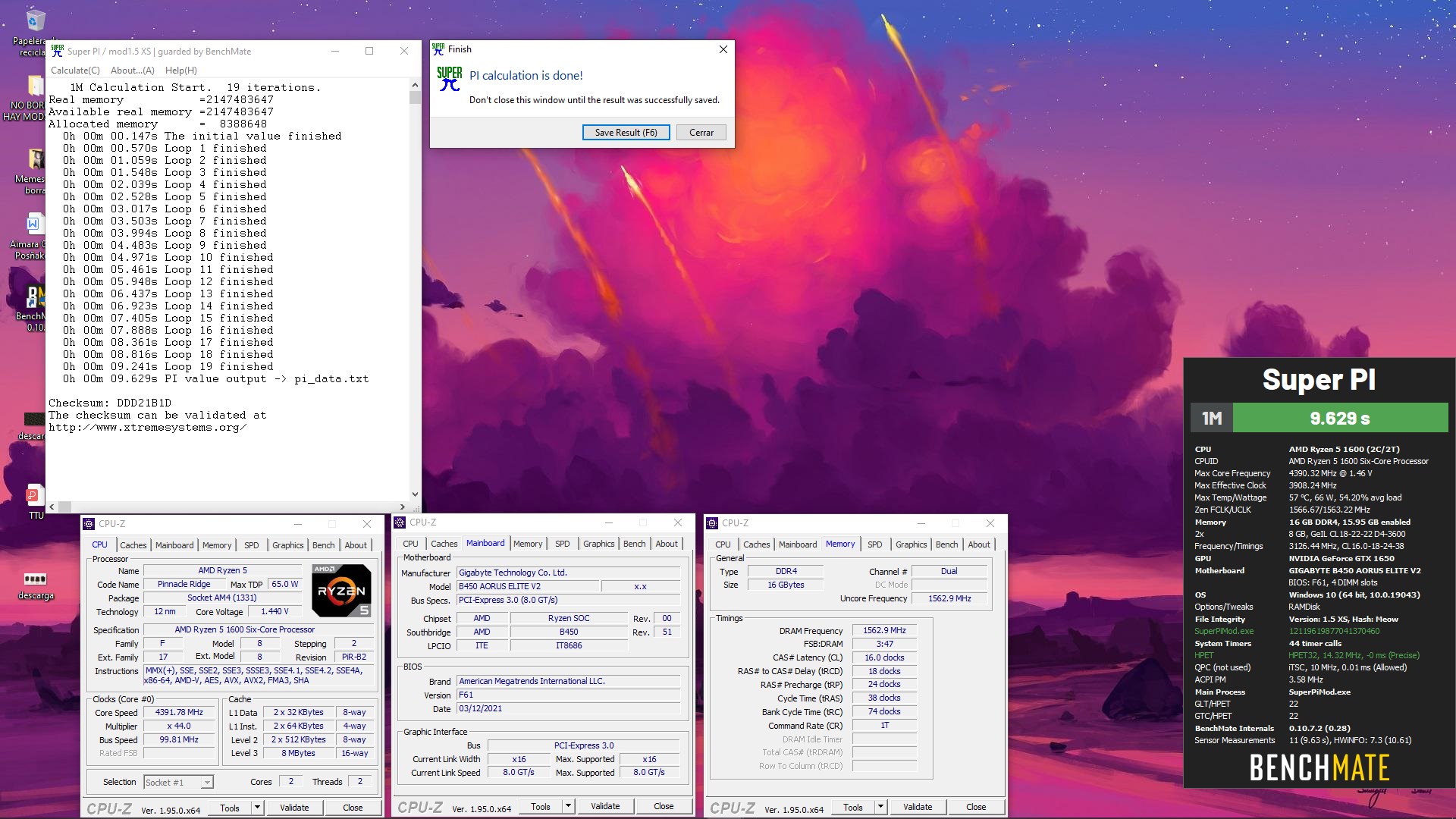Open the TTU PowerPoint desktop file

34,497
